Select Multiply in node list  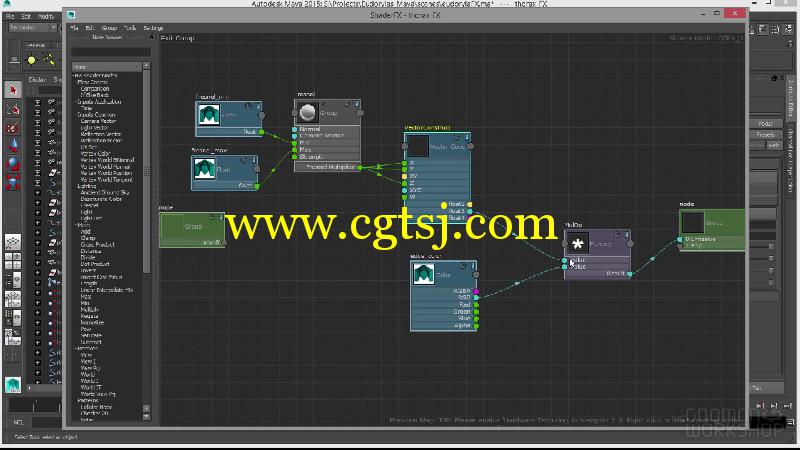(x=90, y=310)
